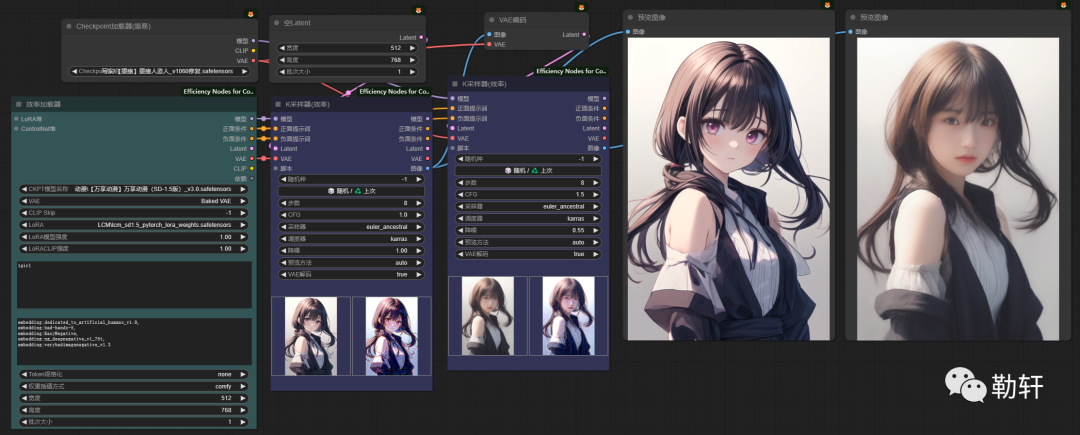Open 调度器 karras dropdown in CFG 1.5 sampler
This screenshot has height=435, width=1080.
click(x=528, y=219)
